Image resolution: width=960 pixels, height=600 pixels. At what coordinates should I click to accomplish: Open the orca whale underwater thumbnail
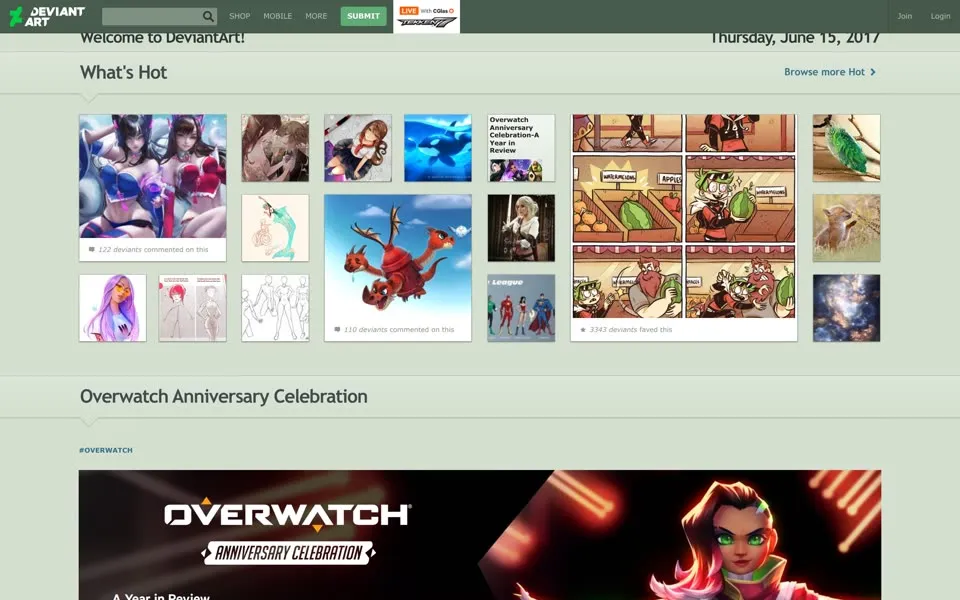pyautogui.click(x=438, y=148)
